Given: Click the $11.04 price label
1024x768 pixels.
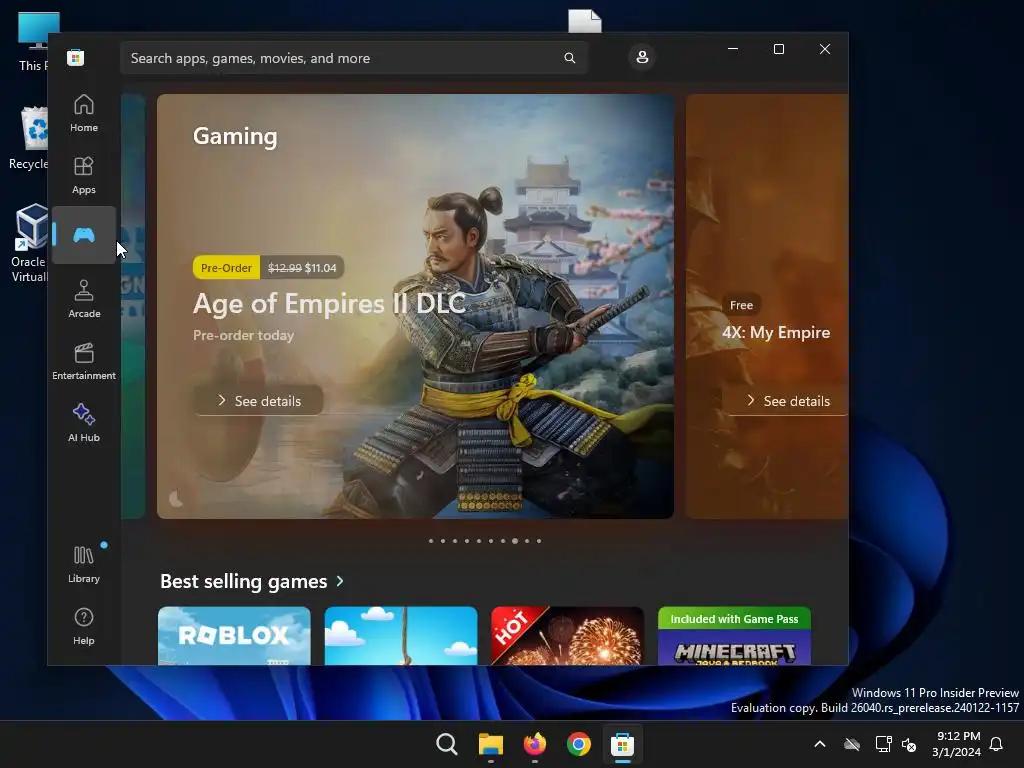Looking at the screenshot, I should point(321,268).
